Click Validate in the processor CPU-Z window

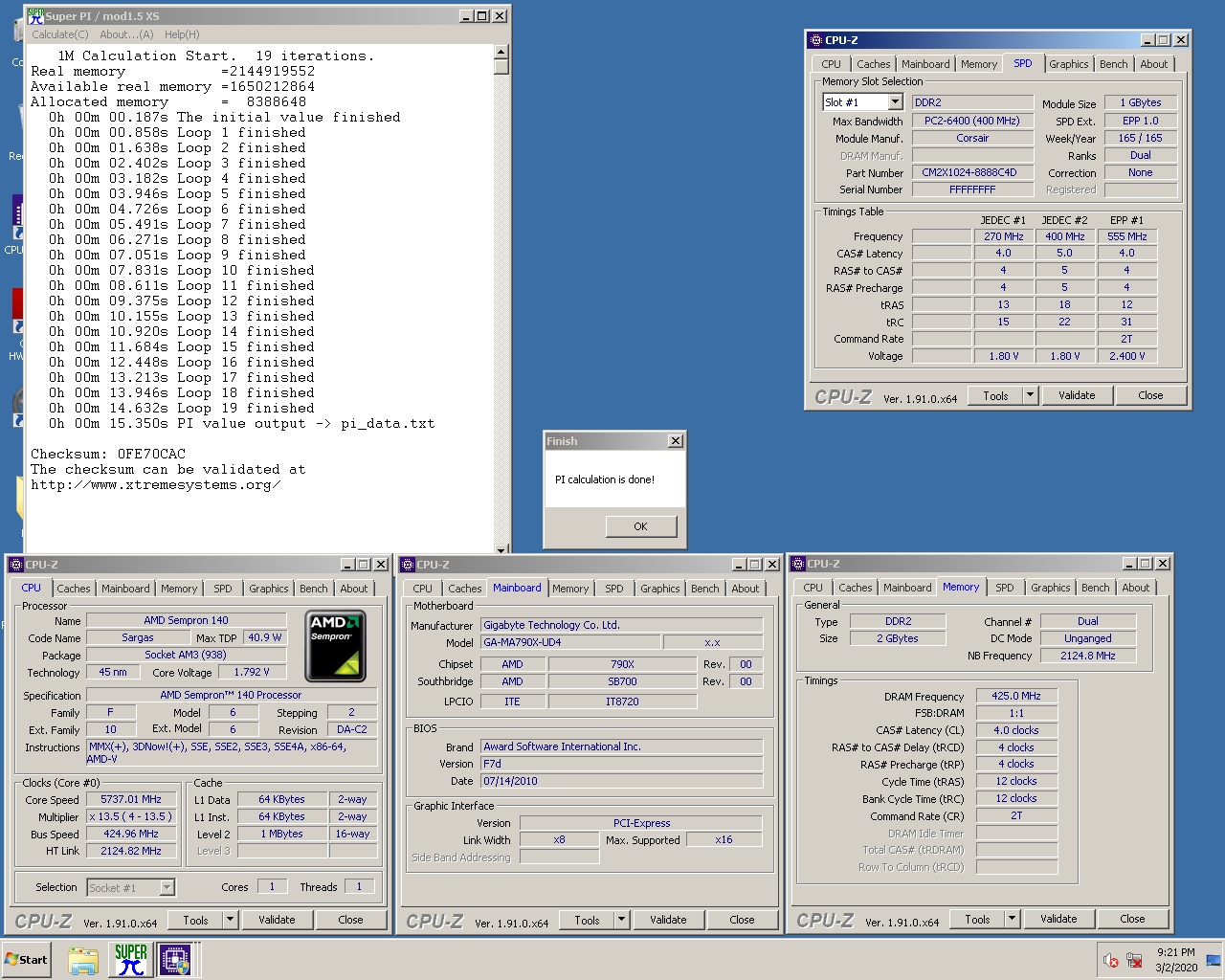pyautogui.click(x=277, y=920)
